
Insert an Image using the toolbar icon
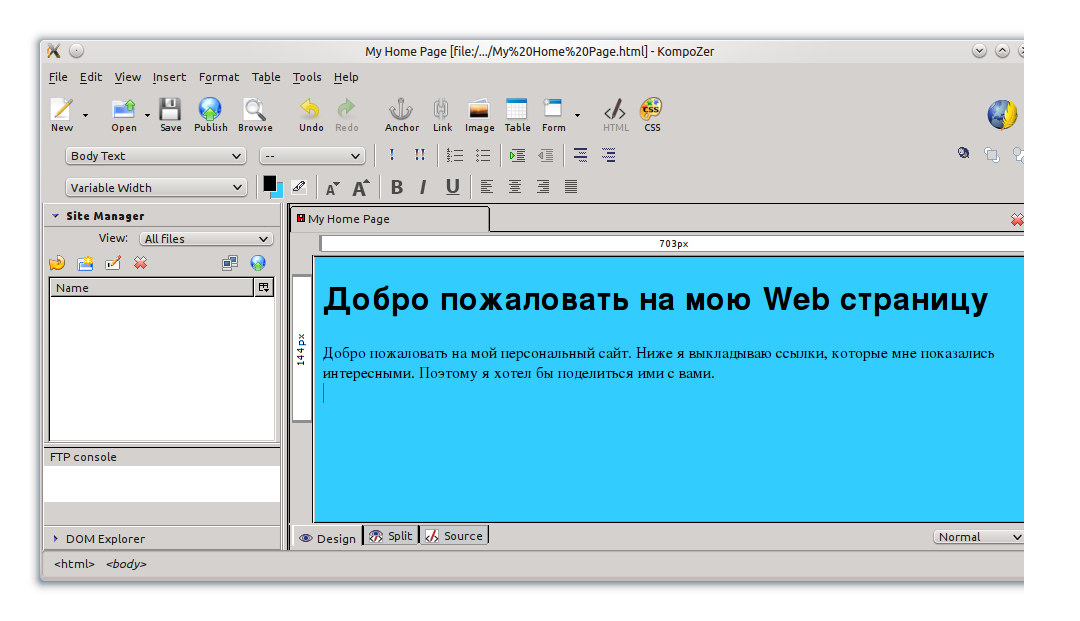(x=479, y=113)
